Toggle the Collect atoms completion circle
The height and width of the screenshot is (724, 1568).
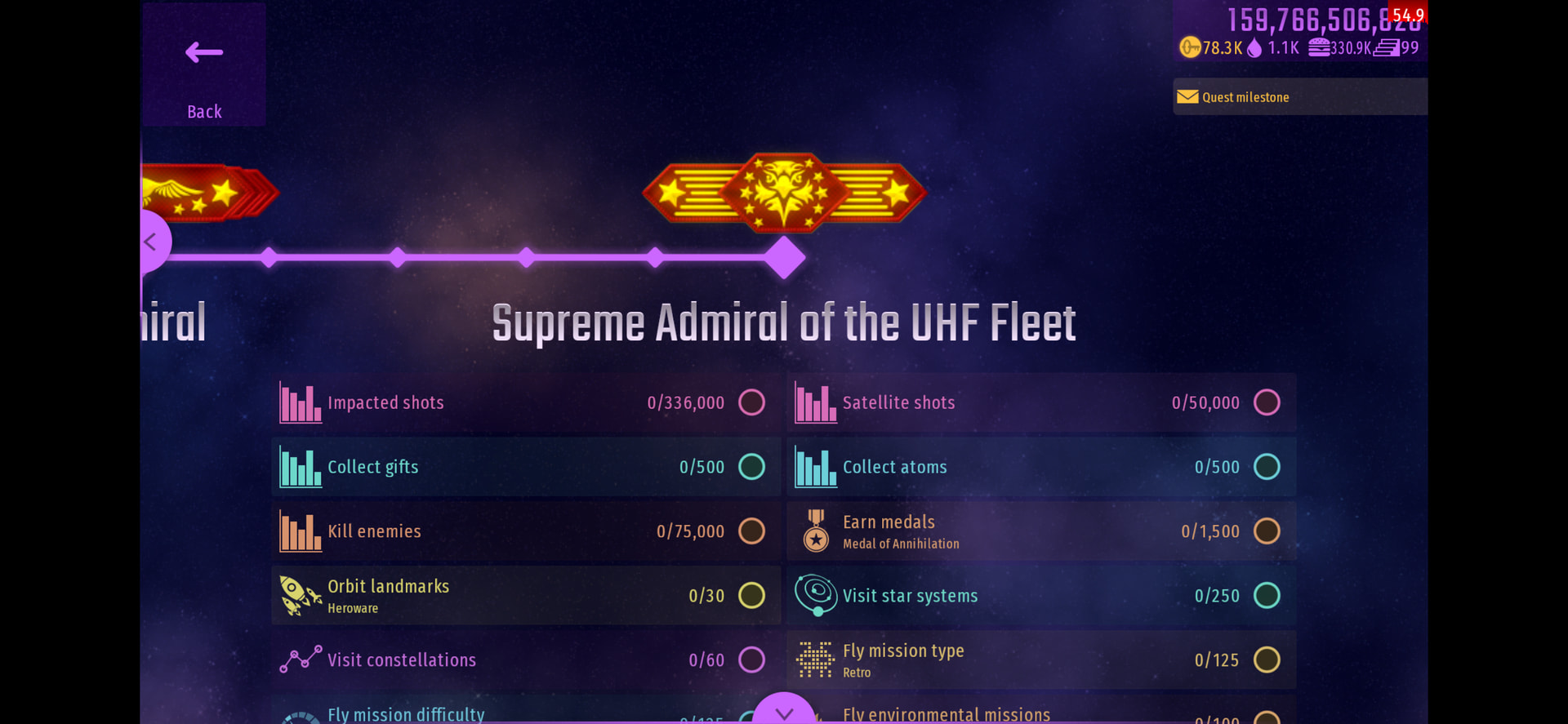pos(1267,467)
